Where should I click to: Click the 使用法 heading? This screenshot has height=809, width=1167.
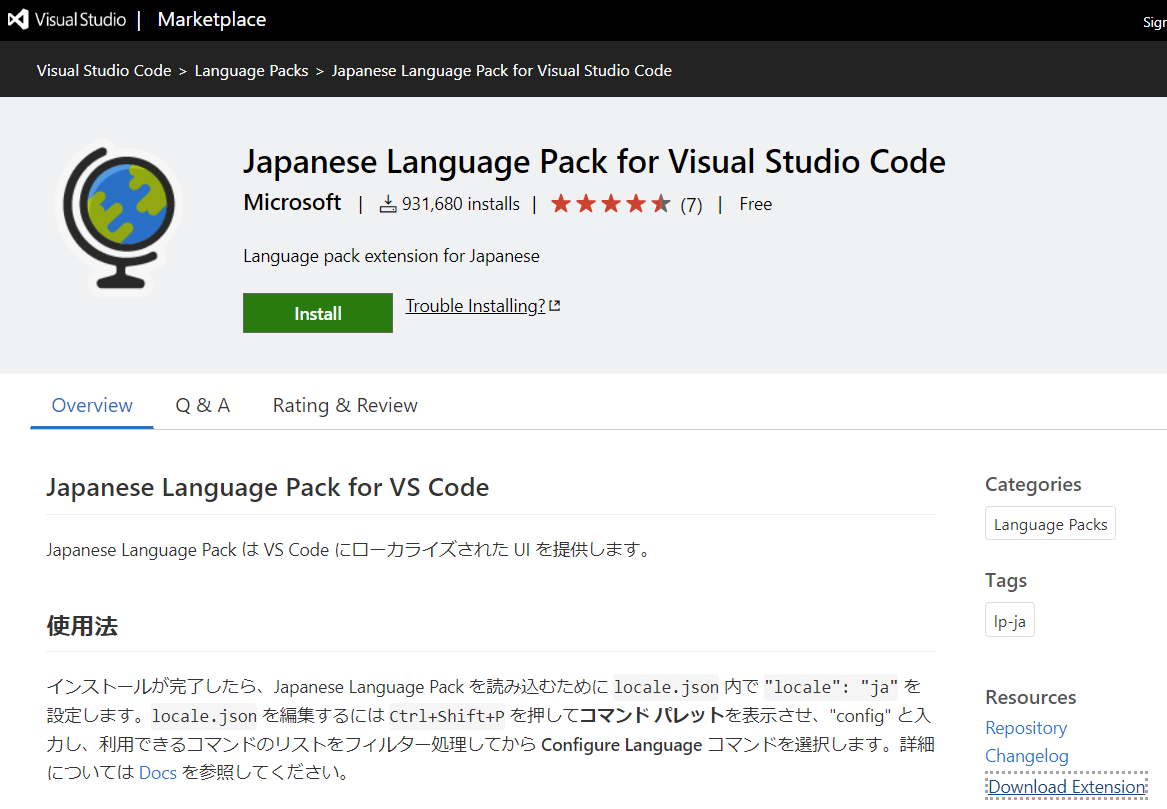point(82,625)
